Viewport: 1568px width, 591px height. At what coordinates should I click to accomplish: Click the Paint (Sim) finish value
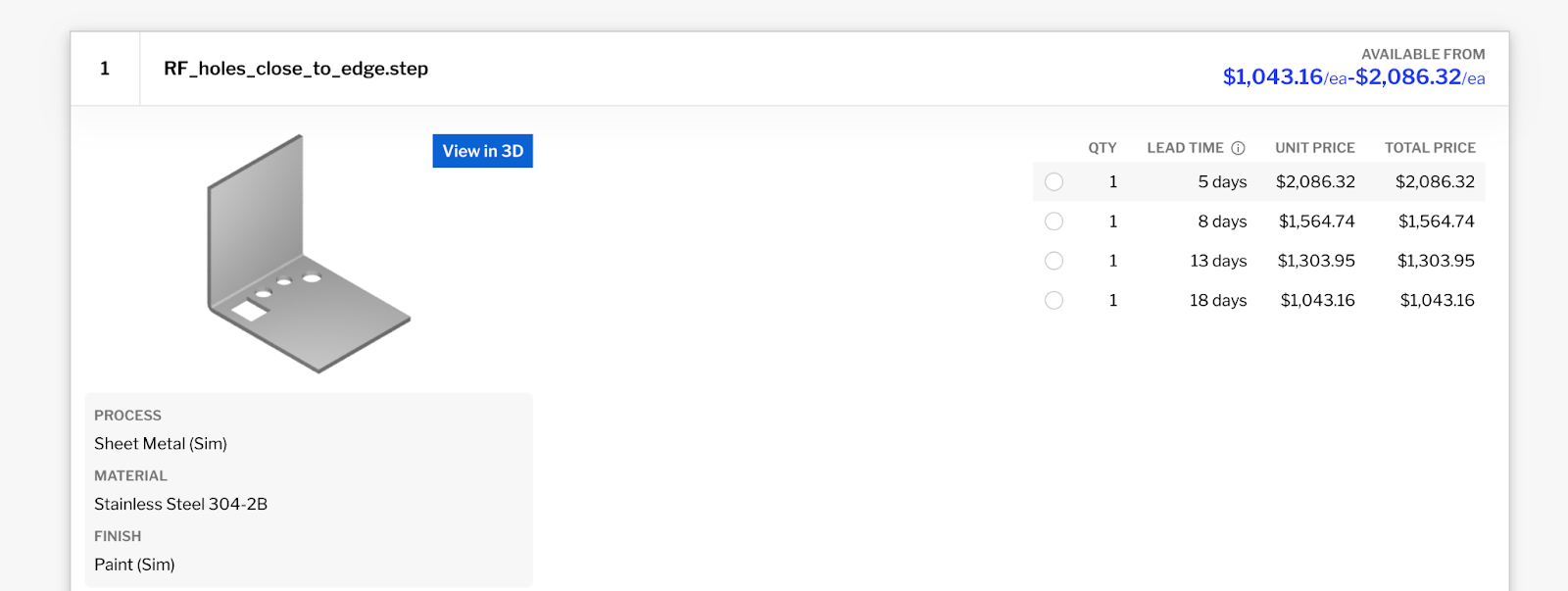point(134,565)
